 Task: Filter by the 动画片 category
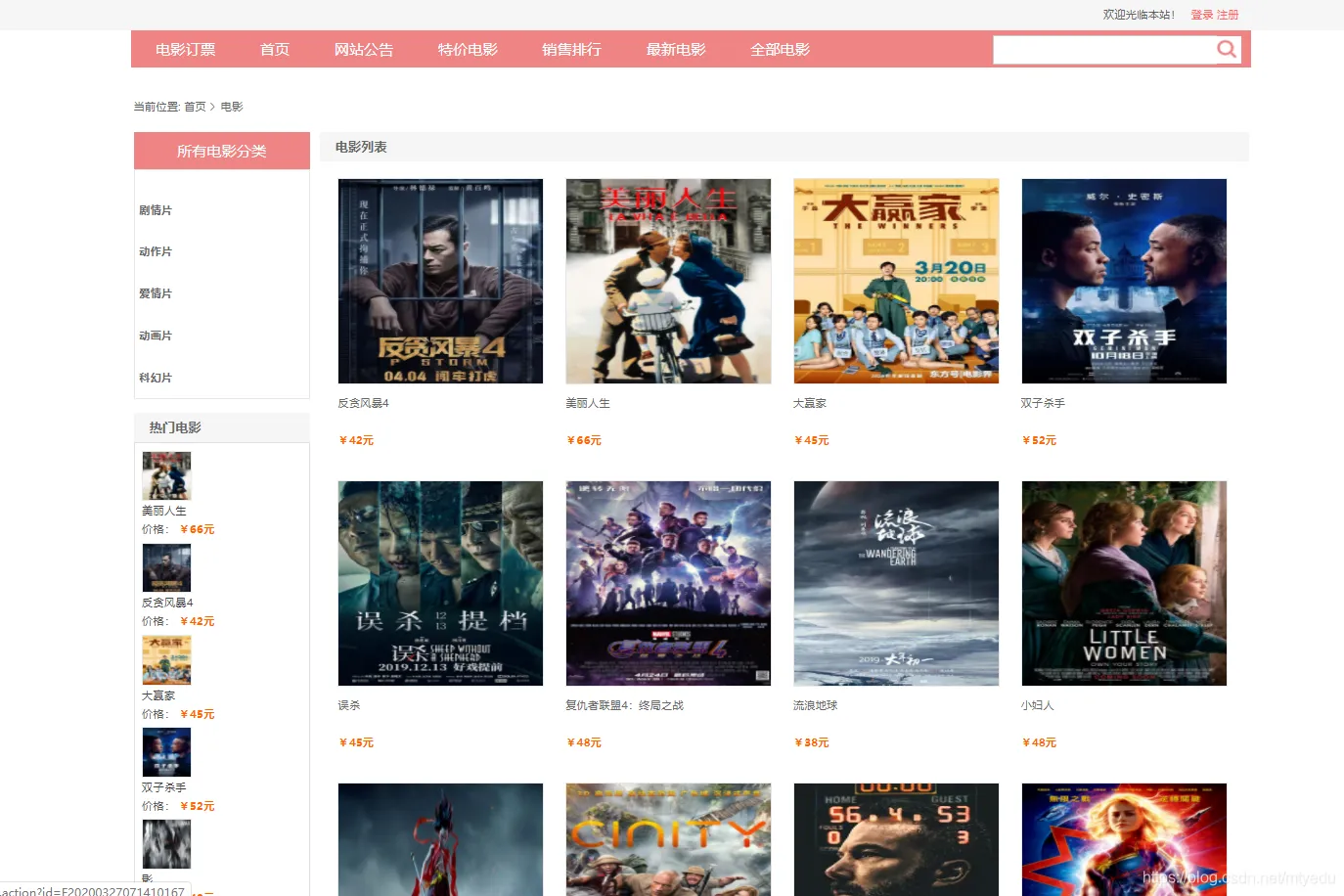tap(156, 336)
